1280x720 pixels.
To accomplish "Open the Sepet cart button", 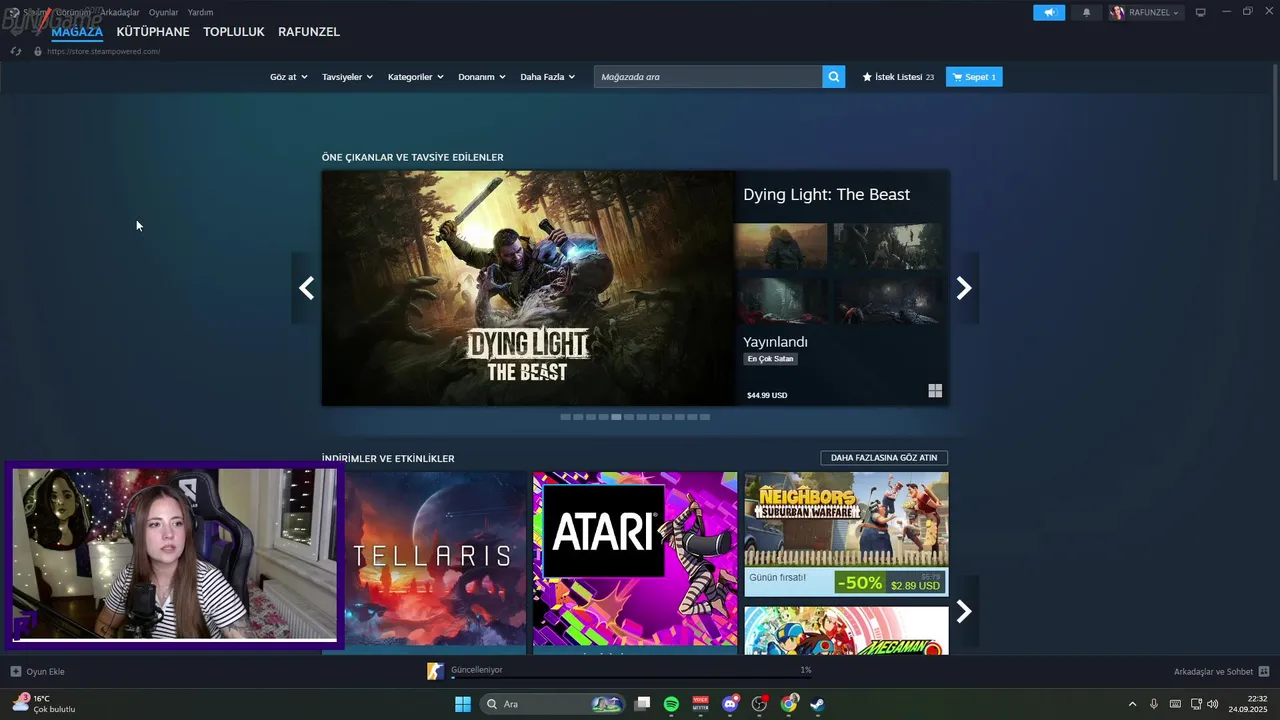I will [974, 77].
